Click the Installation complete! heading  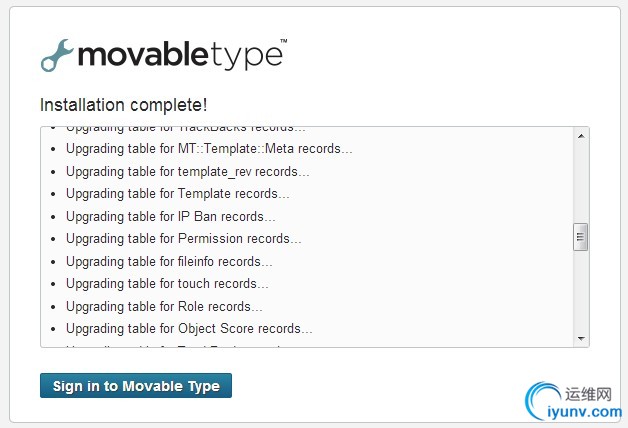[x=123, y=105]
